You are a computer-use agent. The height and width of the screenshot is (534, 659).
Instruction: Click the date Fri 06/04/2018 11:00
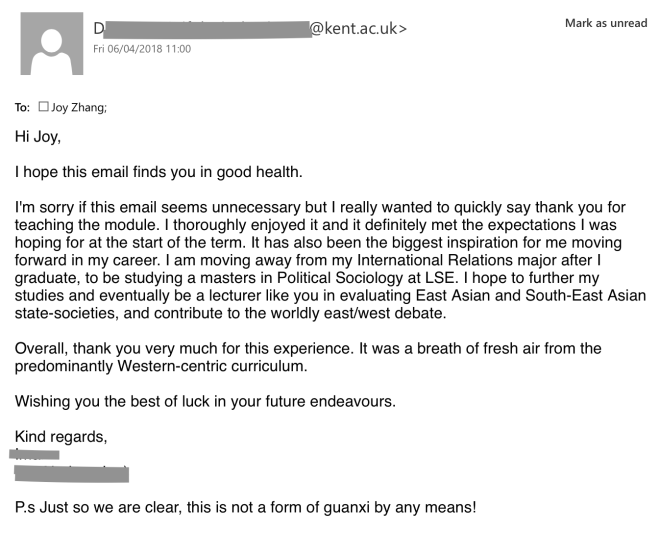141,48
